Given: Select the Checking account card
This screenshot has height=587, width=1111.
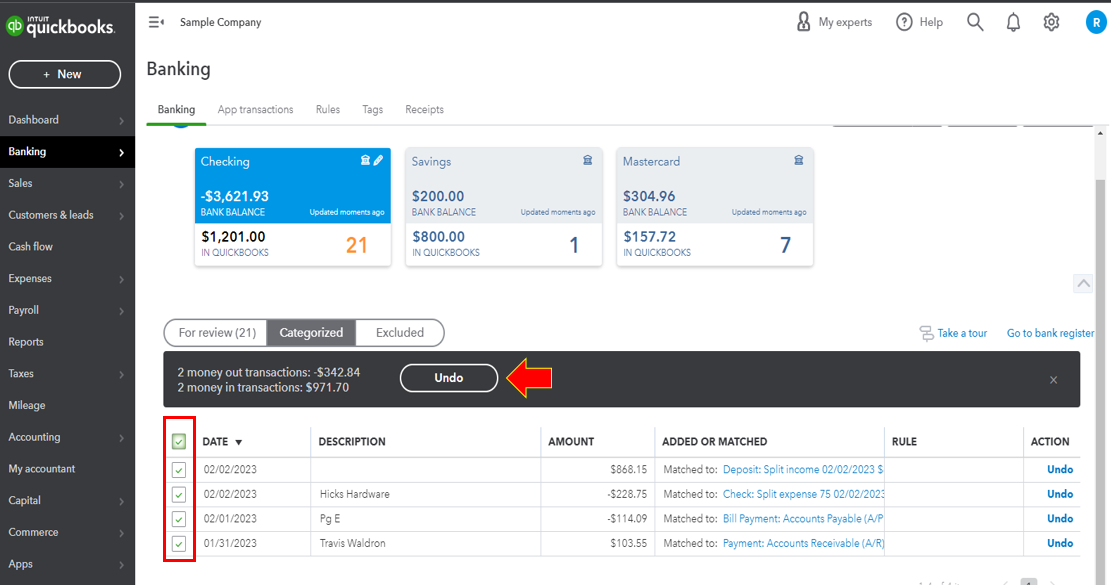Looking at the screenshot, I should (x=293, y=207).
